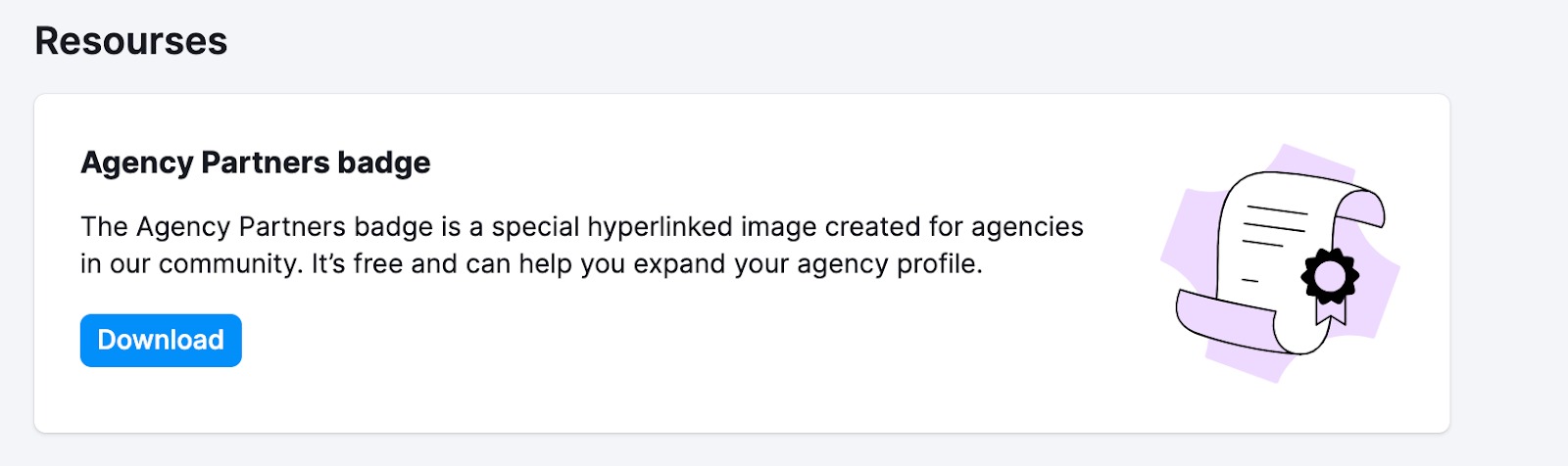Click the word "free" in the description
The image size is (1568, 466).
click(378, 264)
